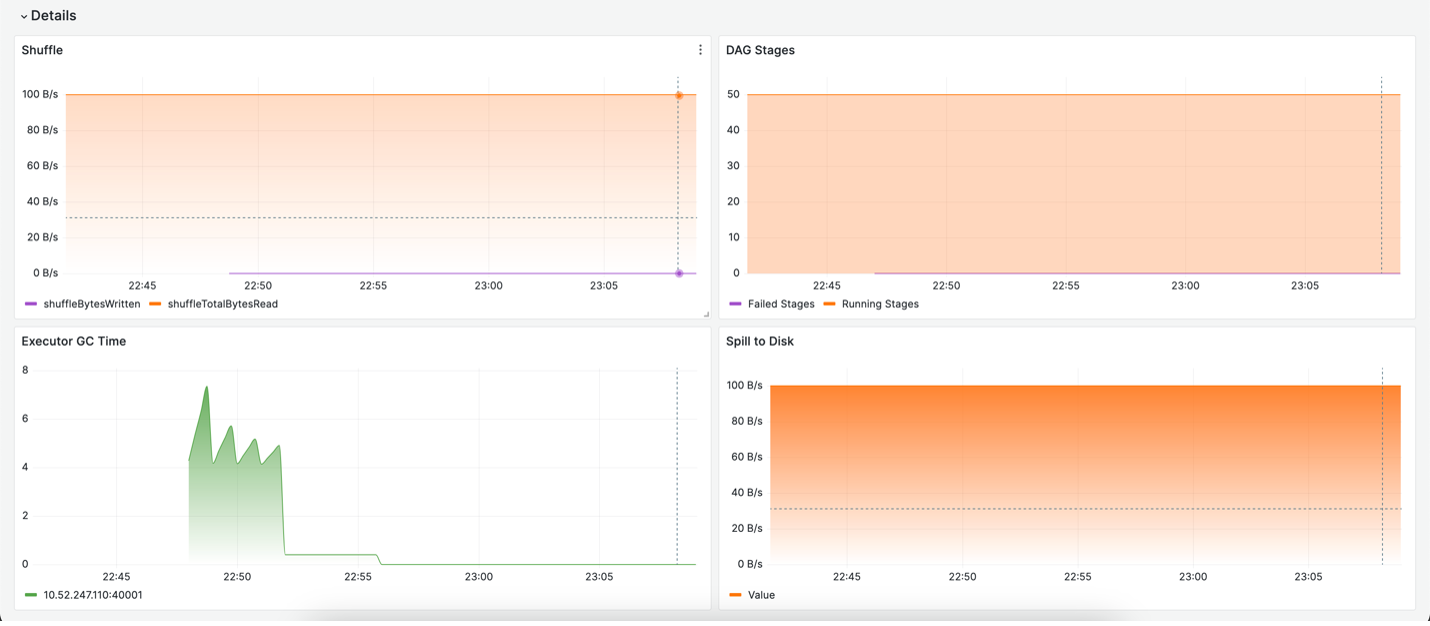Click the Details row collapse chevron
This screenshot has height=626, width=1430.
22,15
